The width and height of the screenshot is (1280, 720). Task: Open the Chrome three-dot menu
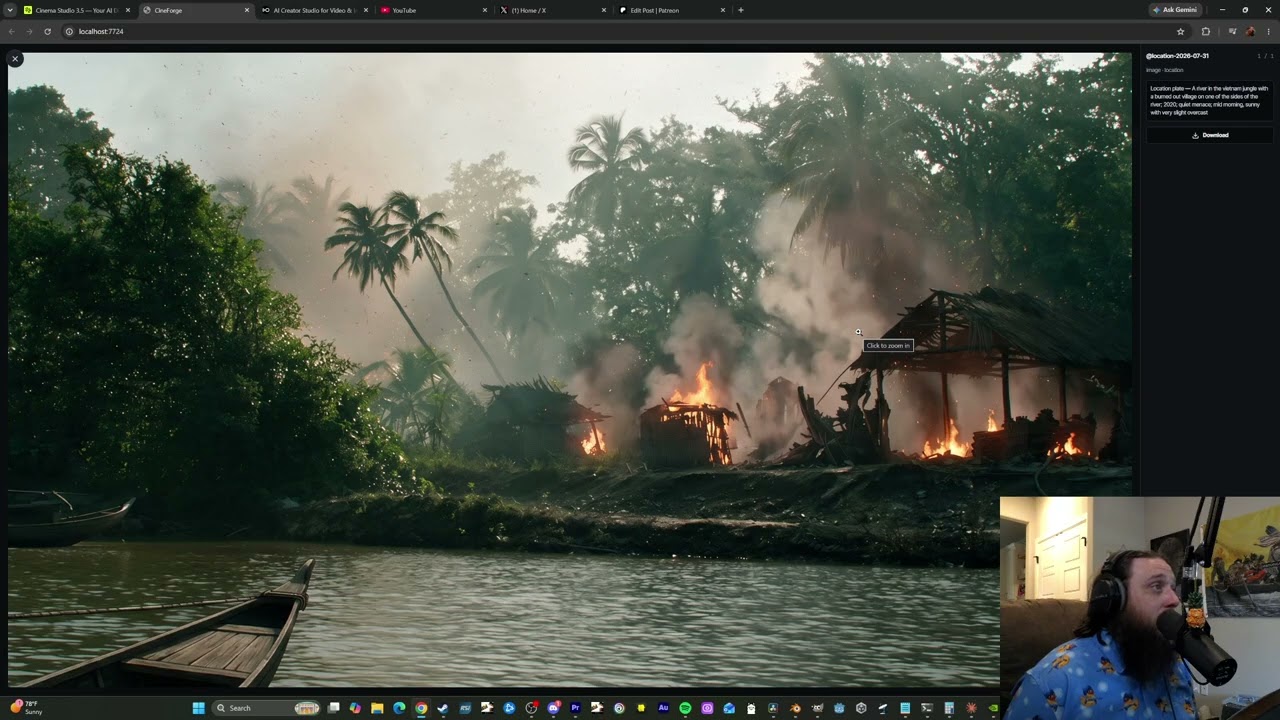(x=1268, y=31)
